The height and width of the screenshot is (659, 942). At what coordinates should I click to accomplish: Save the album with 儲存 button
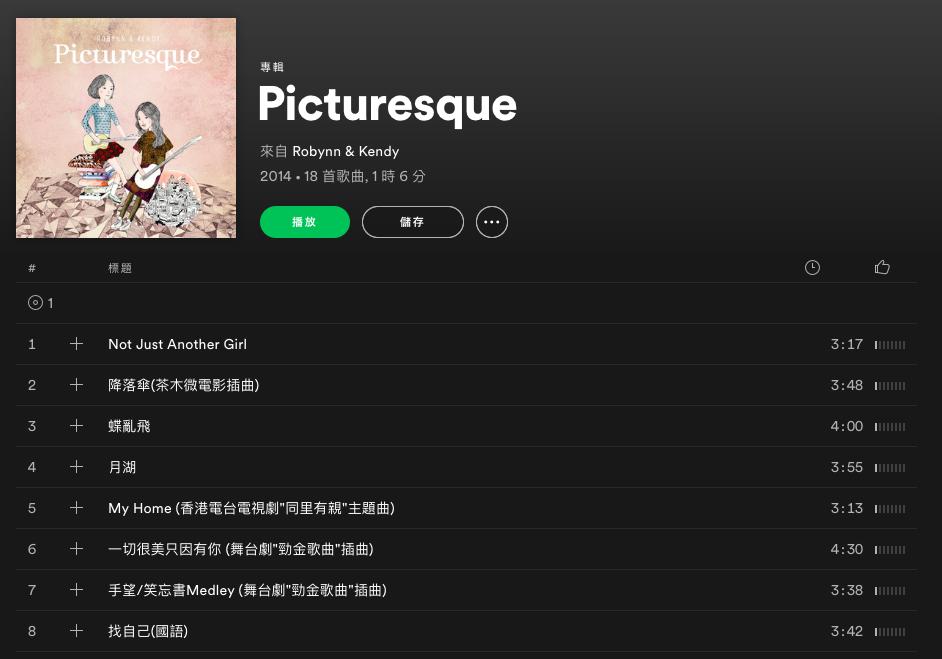tap(413, 222)
